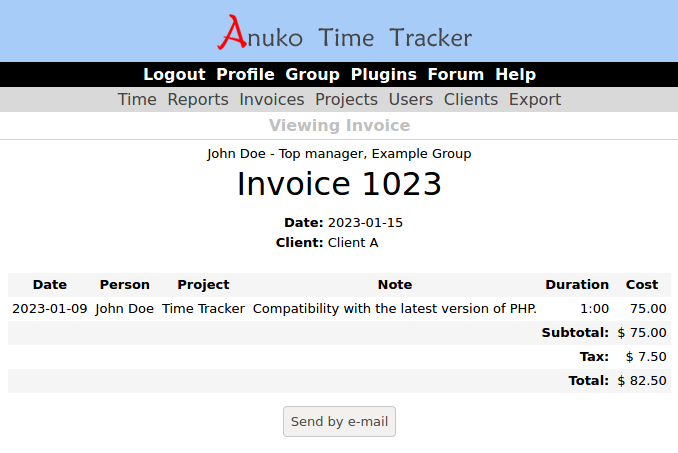Click the Invoice 1023 heading
The height and width of the screenshot is (453, 678).
click(x=339, y=184)
